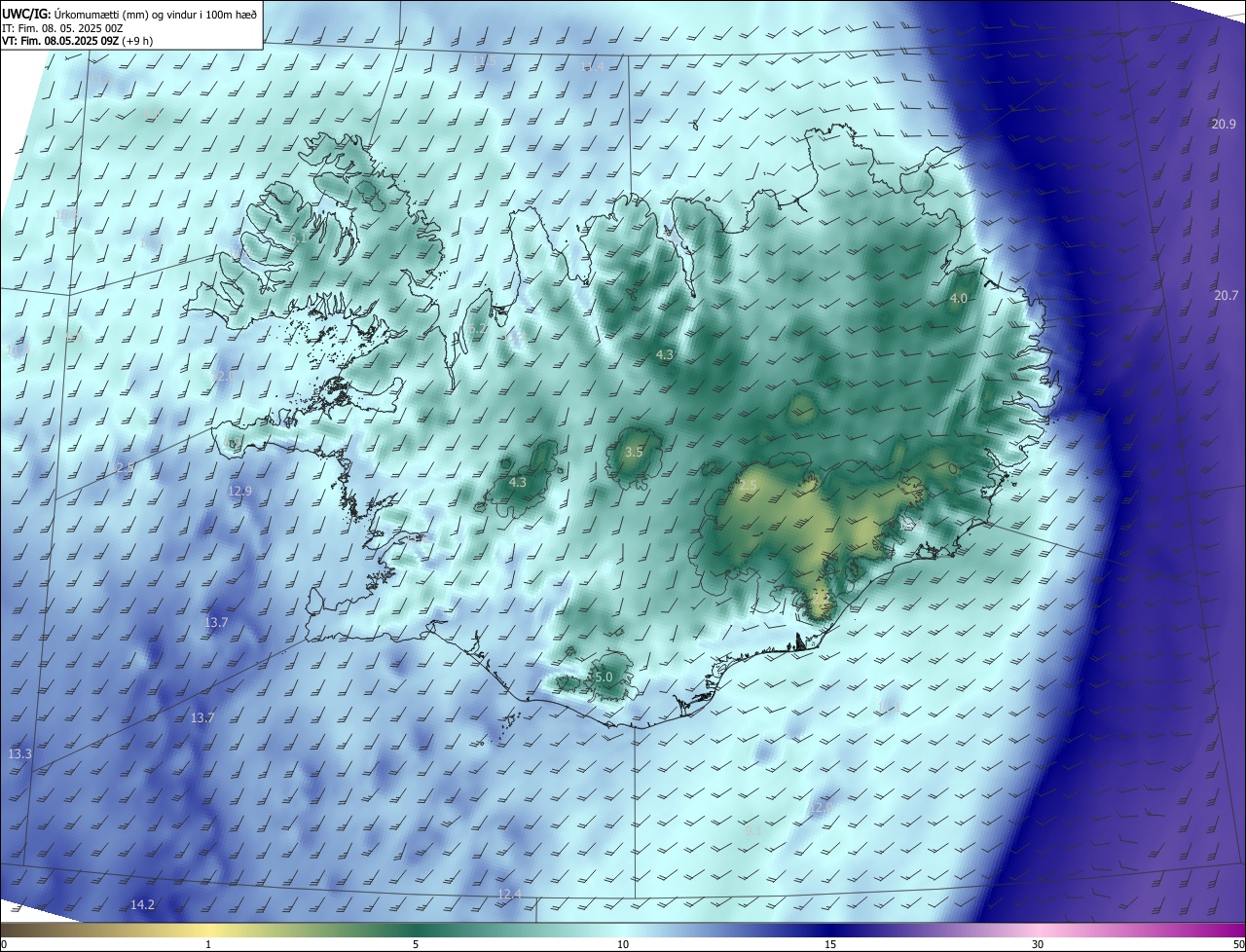Click the '10' tick on the color scale
Image resolution: width=1246 pixels, height=952 pixels.
click(623, 944)
